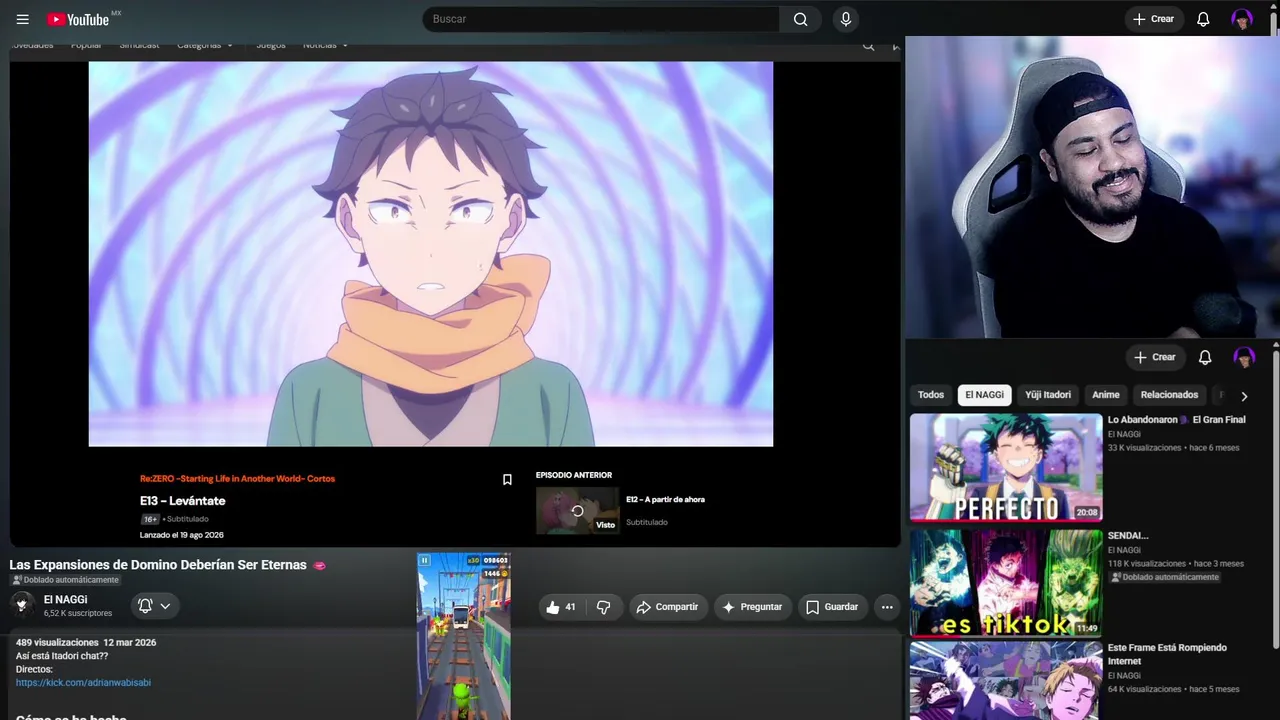Select Juegos in the Crunchyroll nav

270,45
